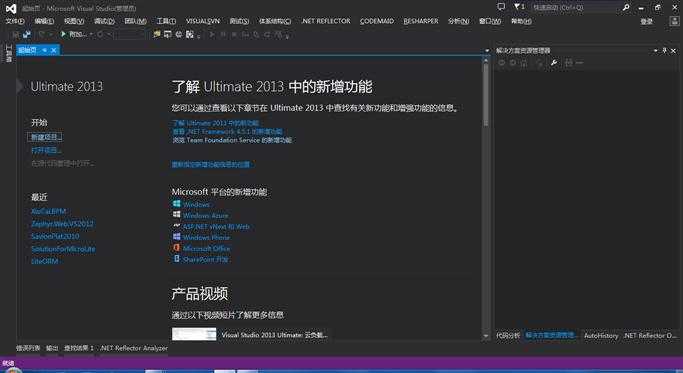Open recent project SavionPlat2010
This screenshot has height=373, width=683.
coord(55,236)
